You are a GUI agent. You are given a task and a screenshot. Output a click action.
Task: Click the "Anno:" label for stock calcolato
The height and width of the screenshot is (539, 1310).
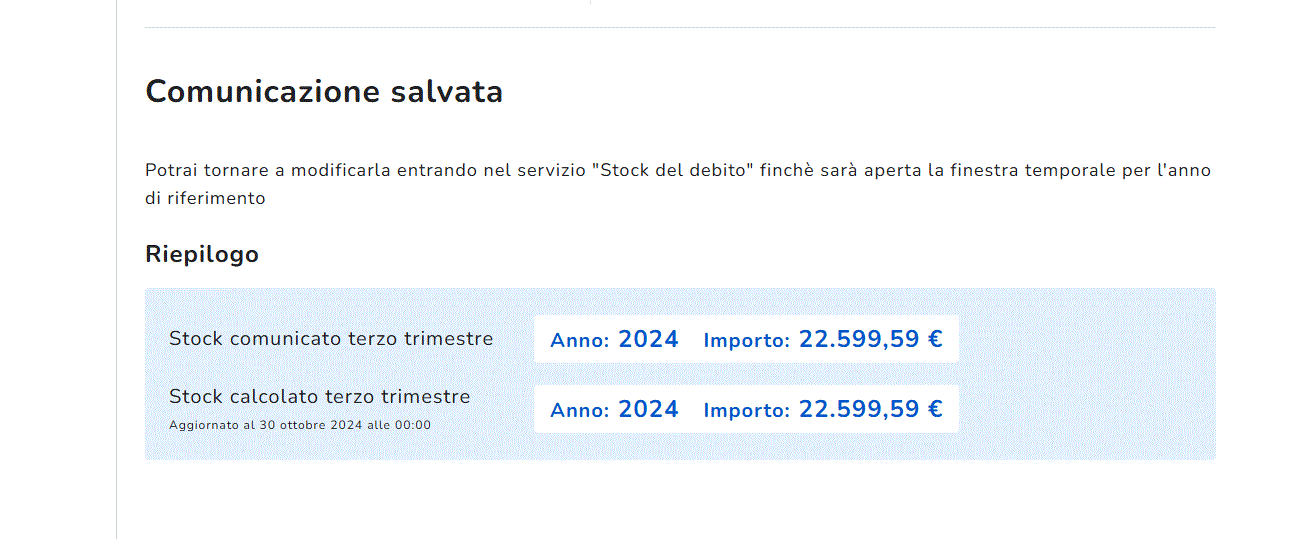[x=579, y=411]
